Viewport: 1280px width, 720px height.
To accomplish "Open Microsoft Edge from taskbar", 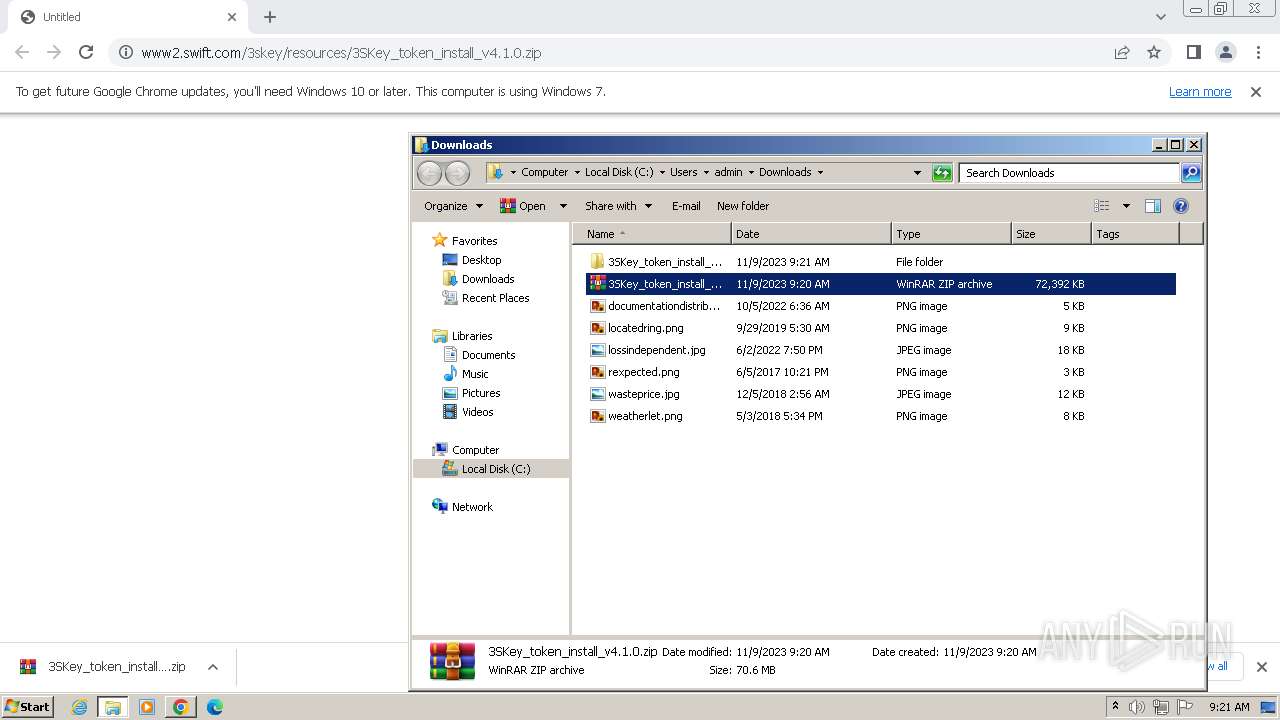I will (x=214, y=707).
